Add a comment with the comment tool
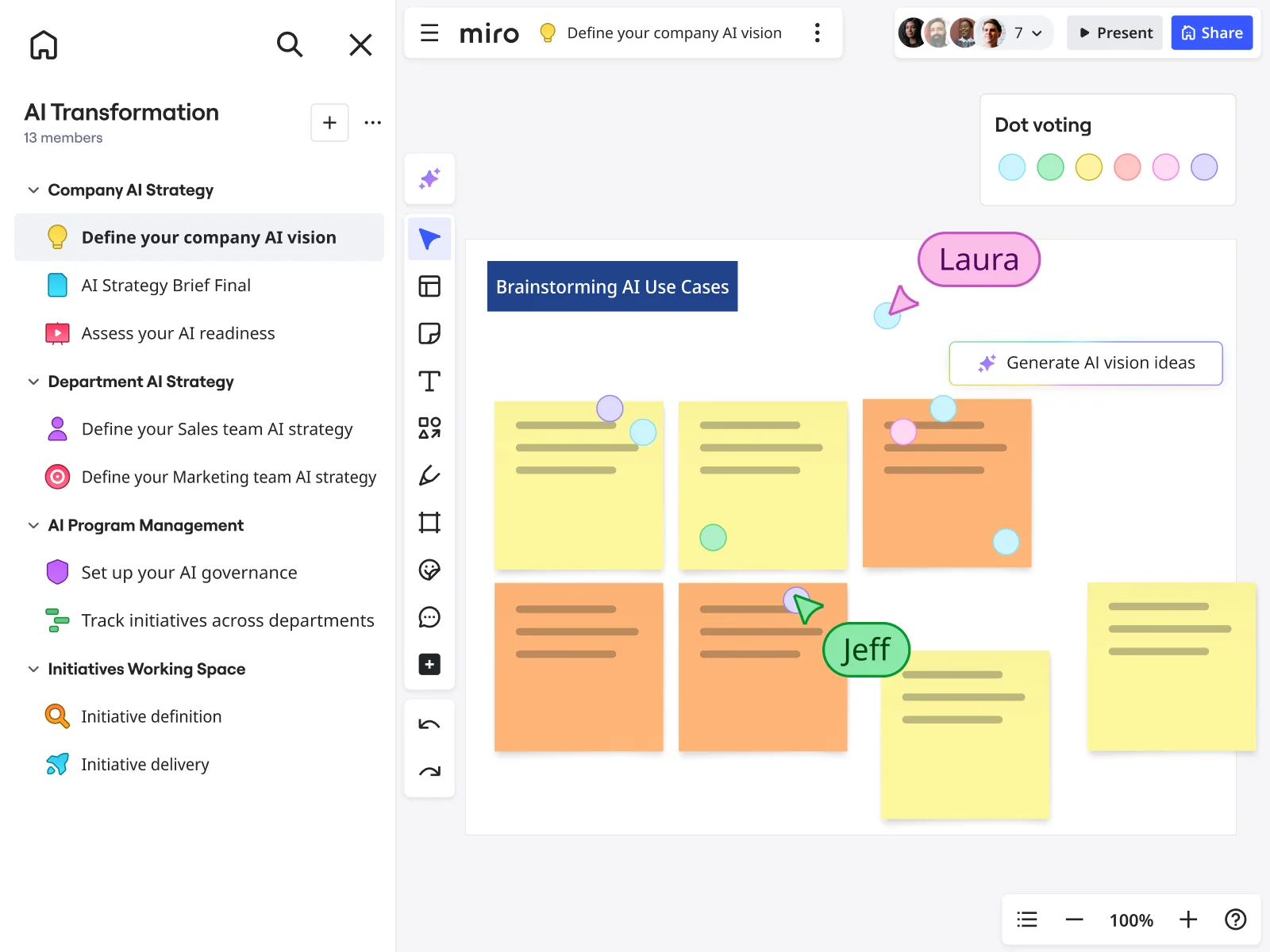The height and width of the screenshot is (952, 1270). pos(429,617)
